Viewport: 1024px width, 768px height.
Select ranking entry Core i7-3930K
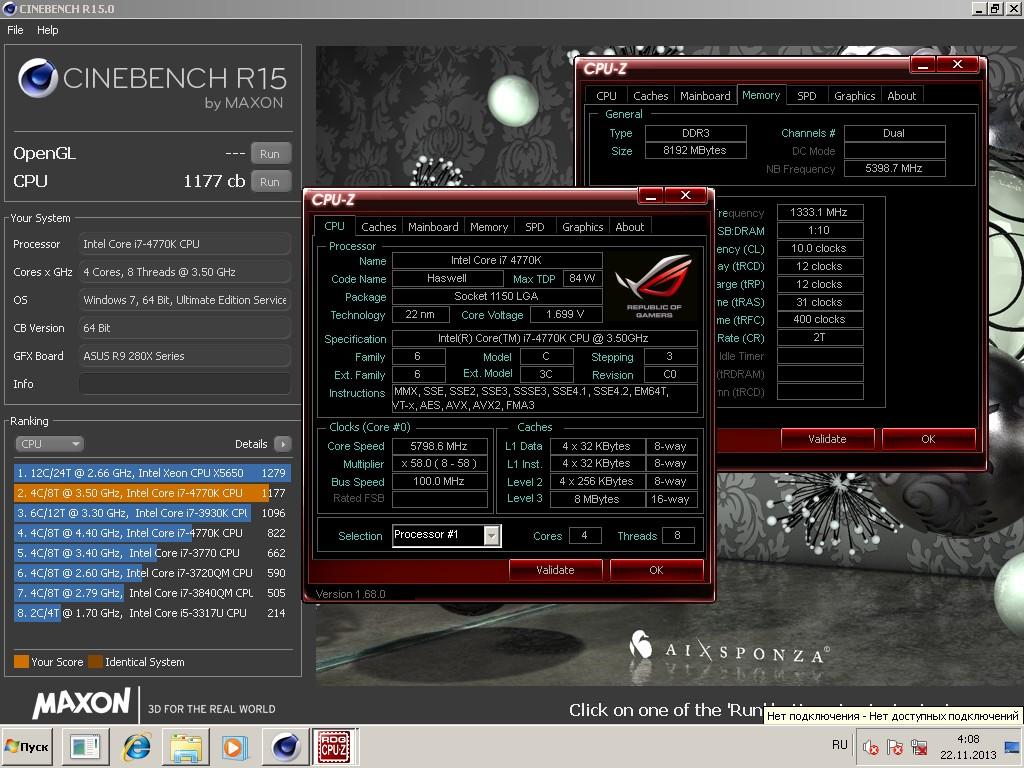coord(152,513)
